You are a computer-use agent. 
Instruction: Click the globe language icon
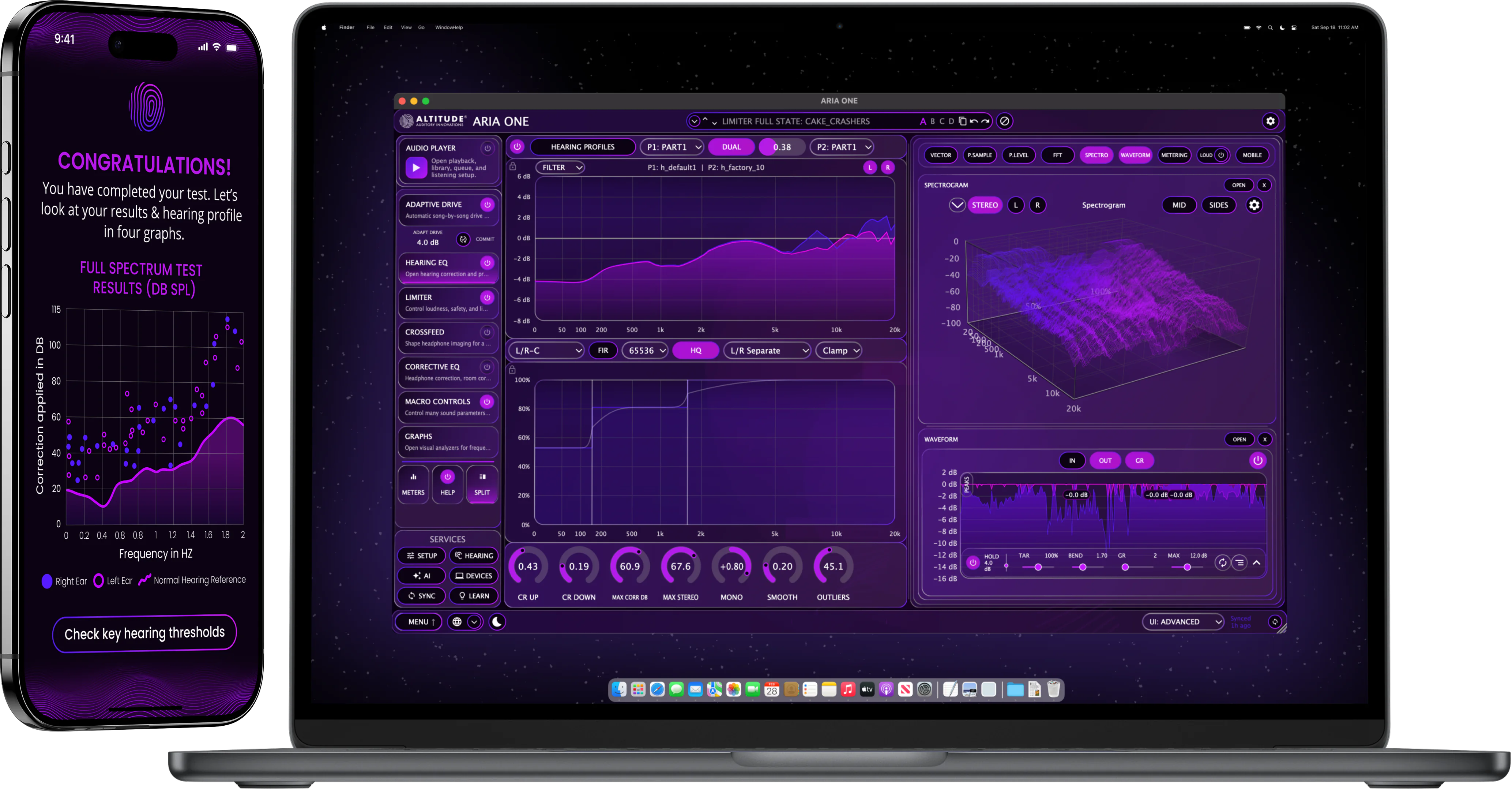(x=457, y=621)
